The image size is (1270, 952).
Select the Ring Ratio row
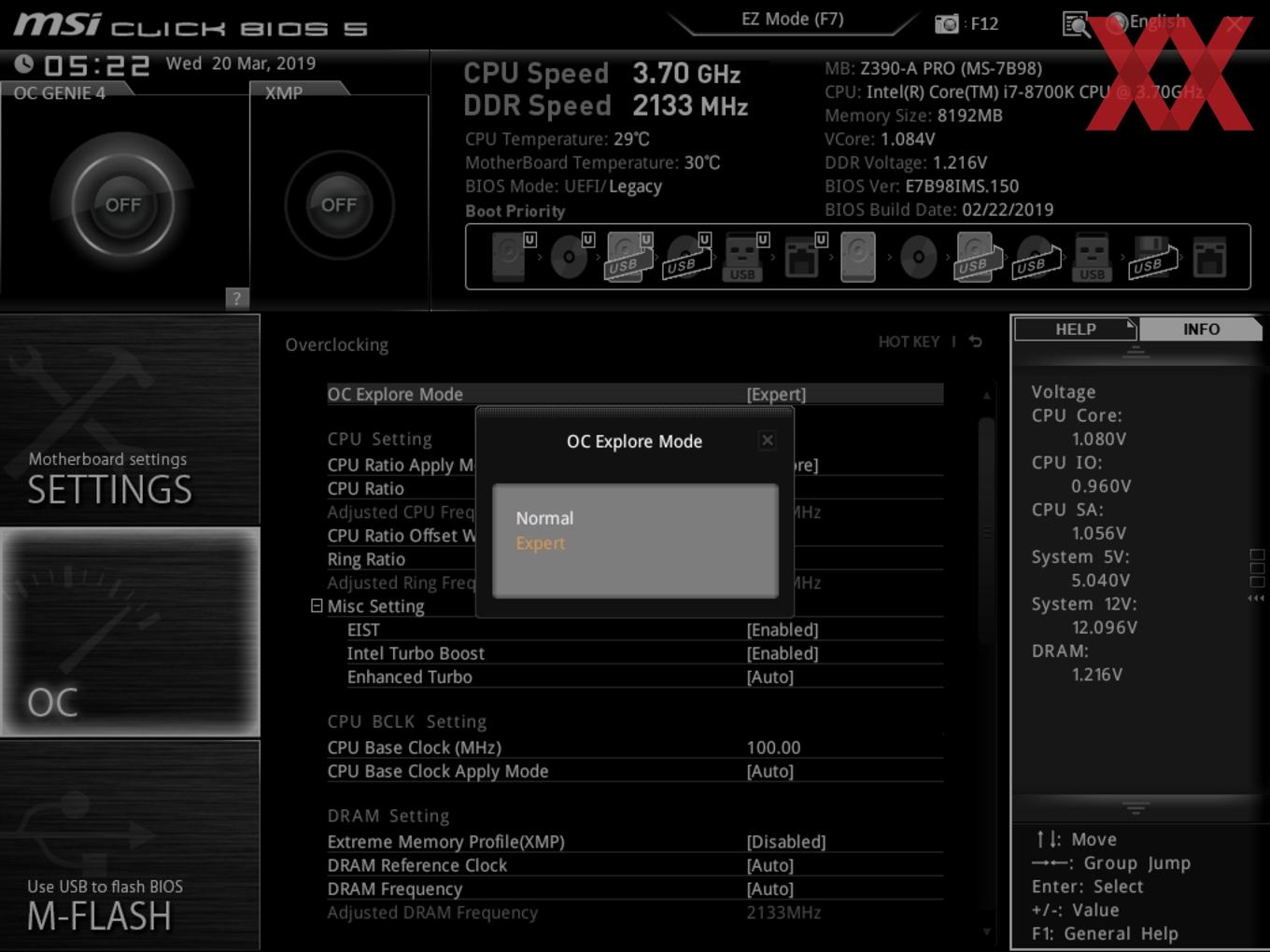[635, 559]
